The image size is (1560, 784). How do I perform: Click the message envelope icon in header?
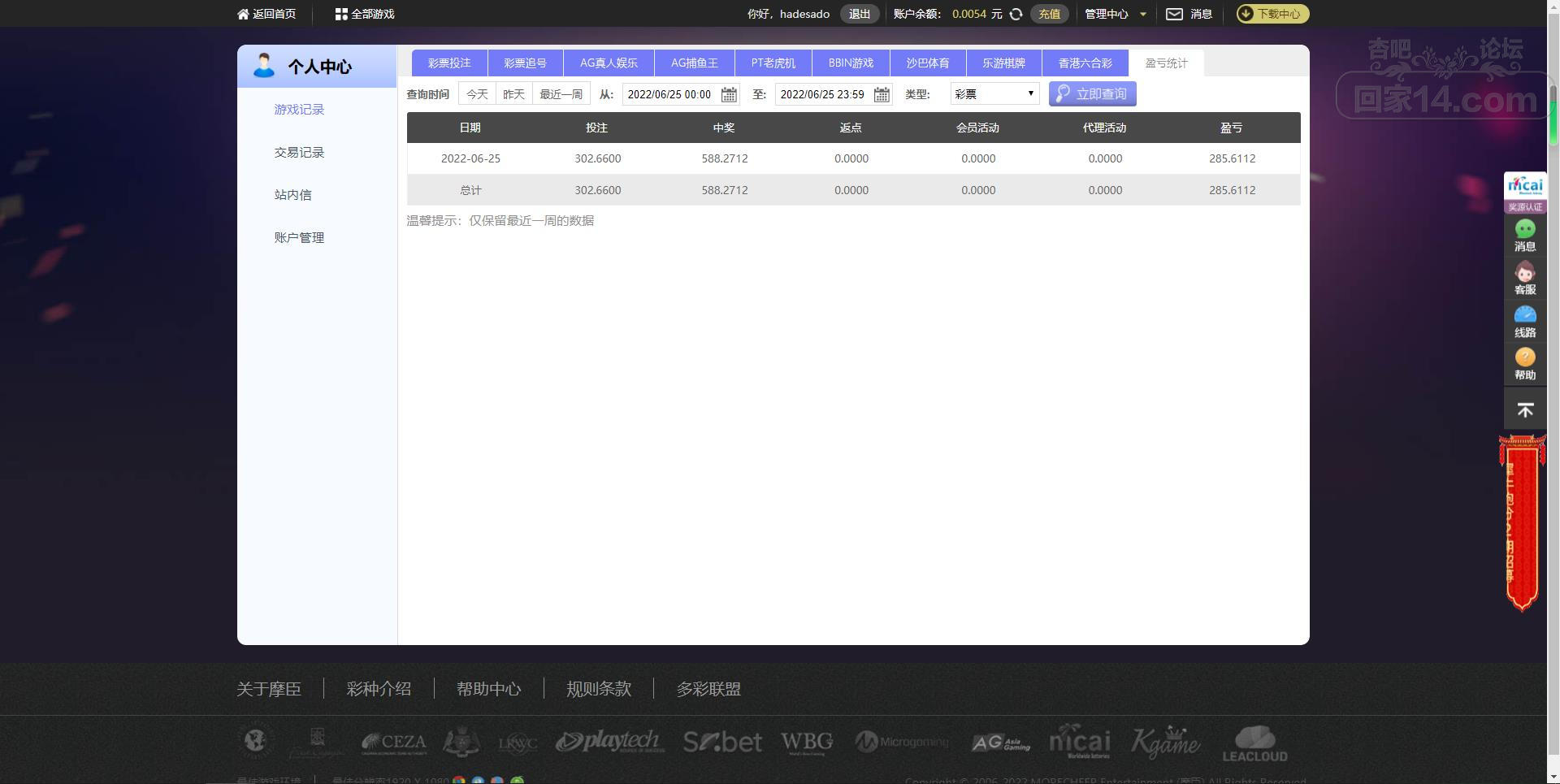1174,14
